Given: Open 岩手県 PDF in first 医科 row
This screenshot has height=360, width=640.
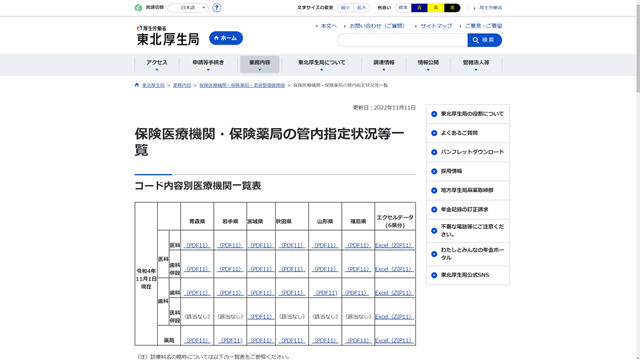Looking at the screenshot, I should point(230,245).
